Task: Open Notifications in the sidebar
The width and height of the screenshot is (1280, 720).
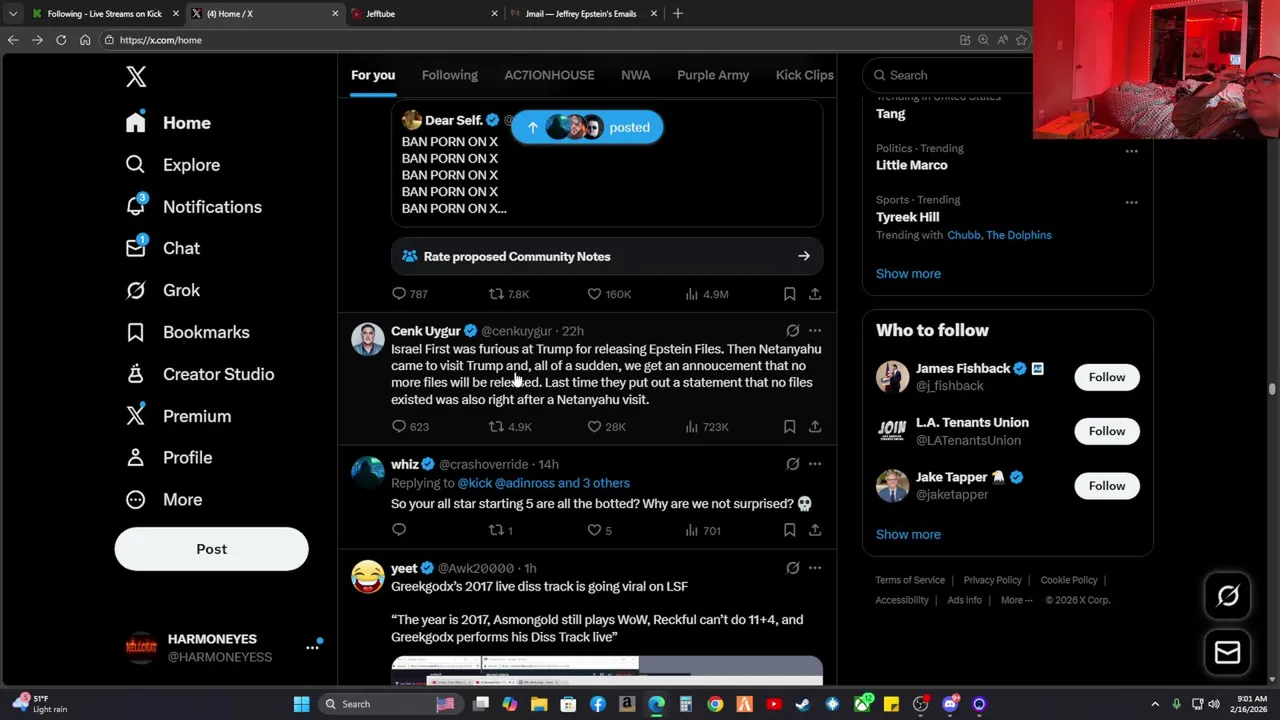Action: click(193, 207)
